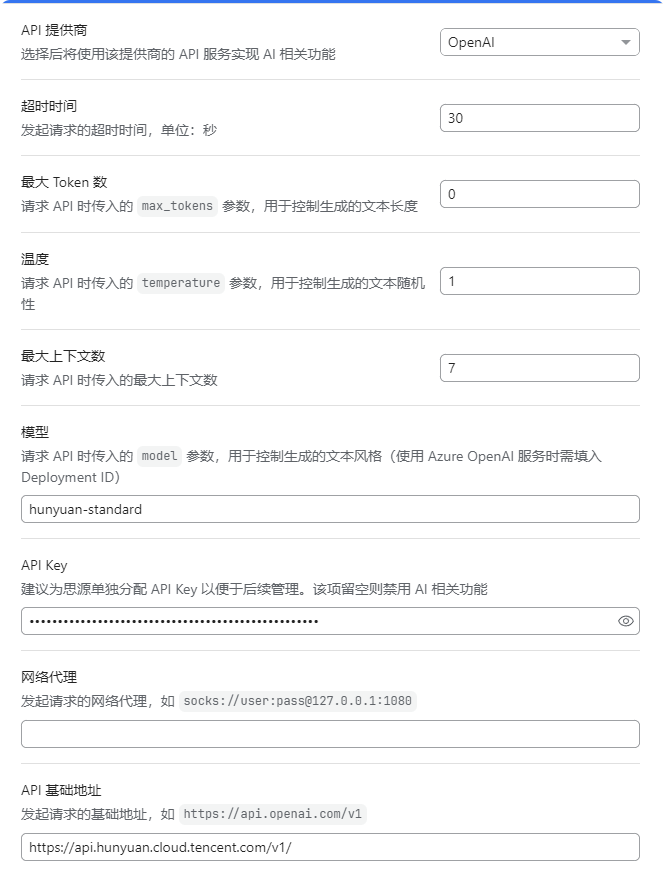Screen dimensions: 665x875
Task: Click the 最大 Token 数 input showing 0
Action: (x=540, y=193)
